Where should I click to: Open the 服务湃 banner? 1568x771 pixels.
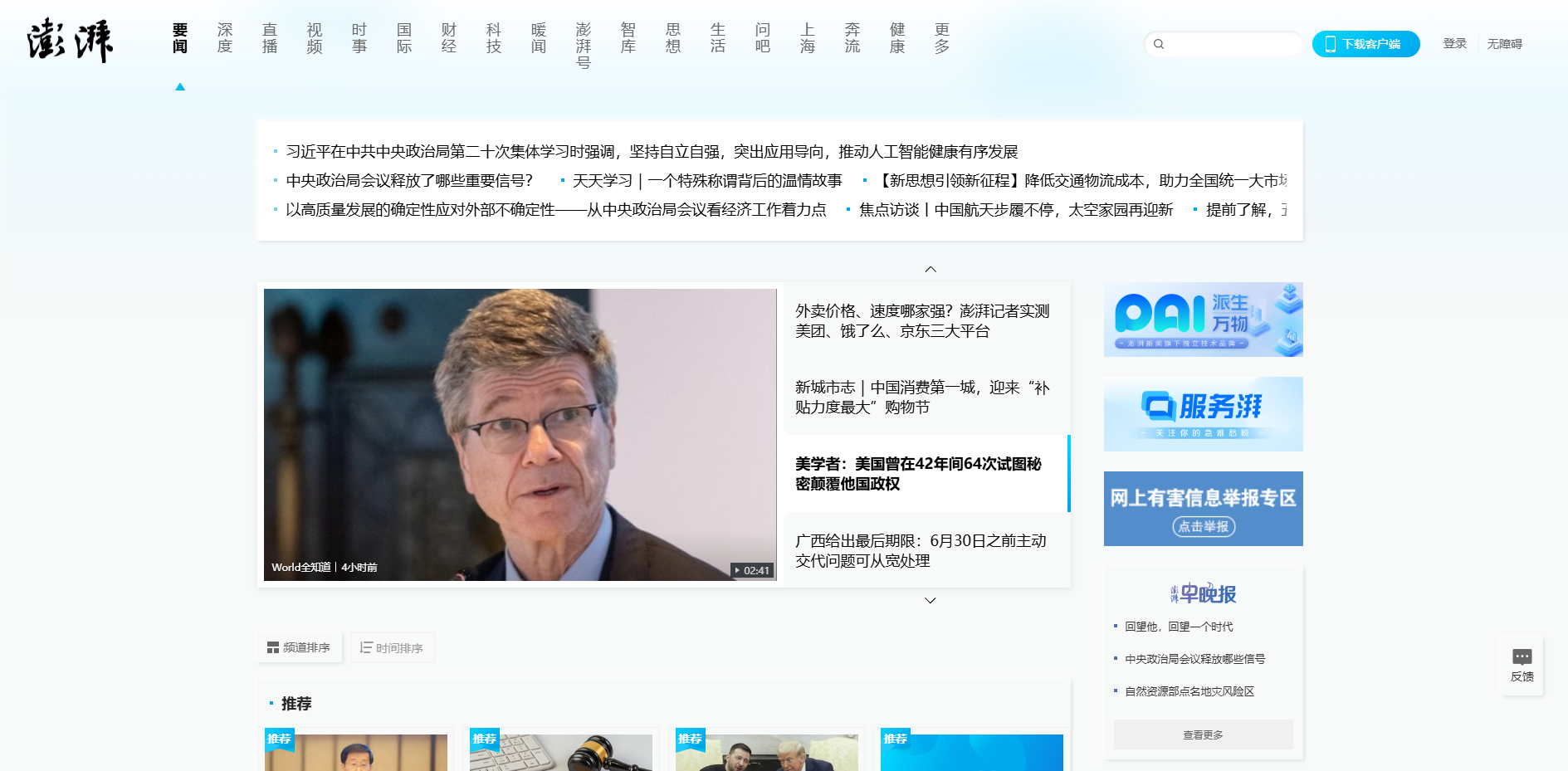pos(1203,414)
